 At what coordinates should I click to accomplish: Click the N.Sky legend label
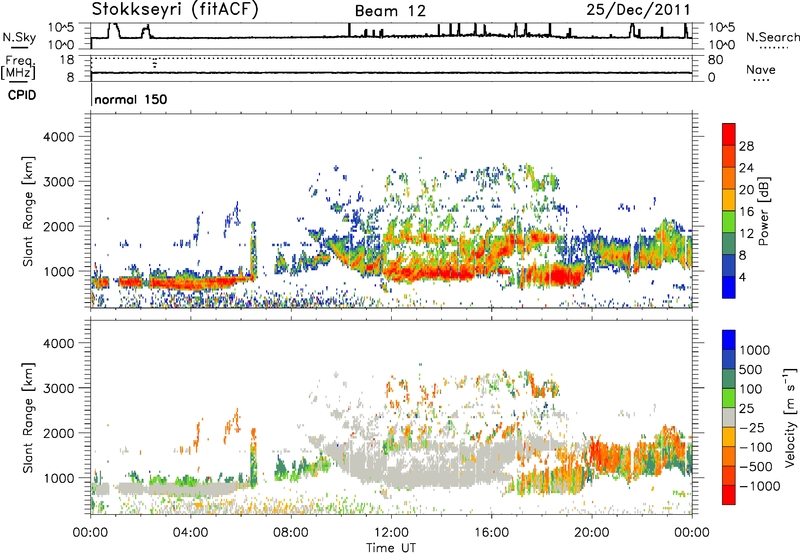19,37
